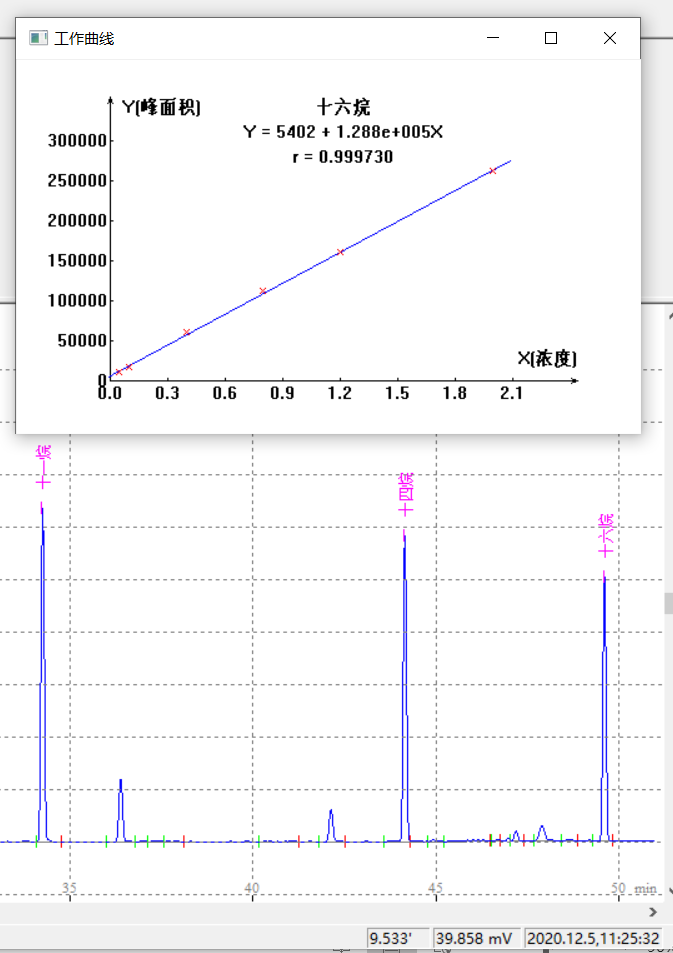Click the 39.858 mV status field
Image resolution: width=673 pixels, height=953 pixels.
[476, 938]
